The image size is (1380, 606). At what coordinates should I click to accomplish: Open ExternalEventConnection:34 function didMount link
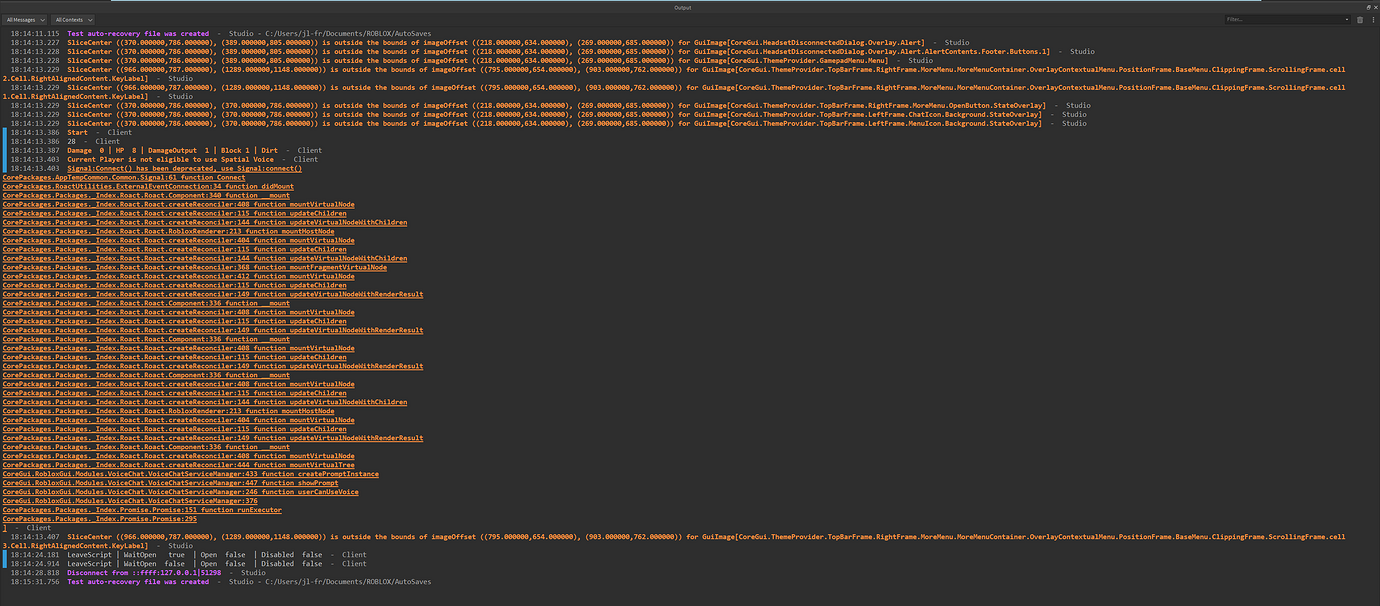click(x=148, y=187)
